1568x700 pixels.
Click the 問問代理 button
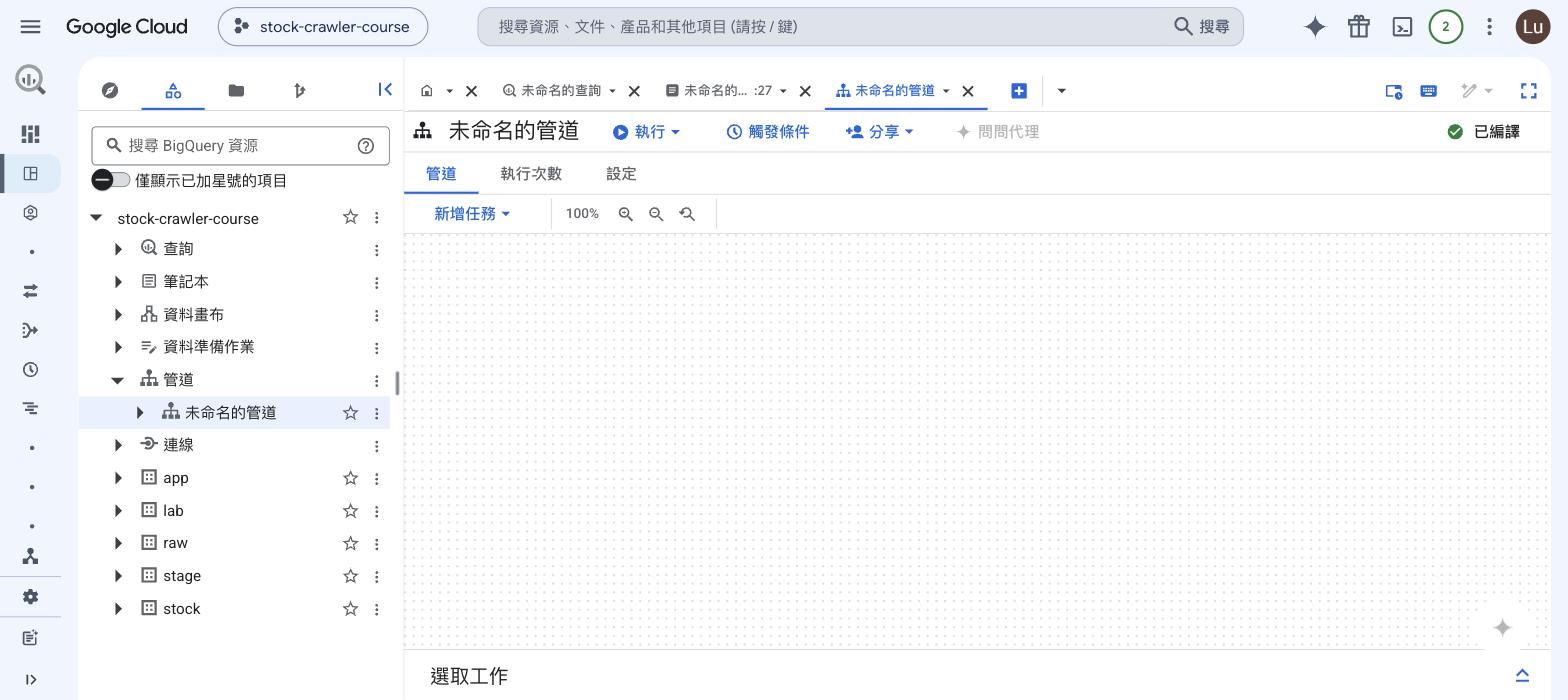997,132
